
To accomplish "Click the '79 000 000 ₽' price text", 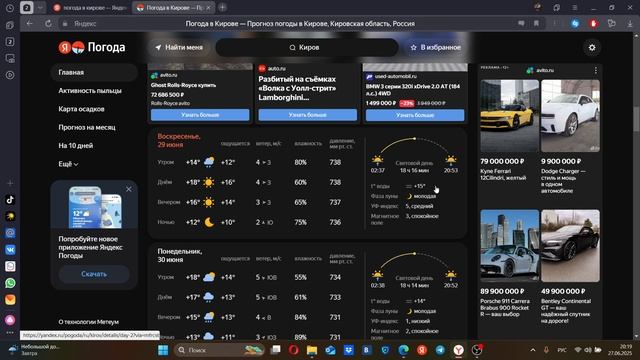I will pos(502,161).
